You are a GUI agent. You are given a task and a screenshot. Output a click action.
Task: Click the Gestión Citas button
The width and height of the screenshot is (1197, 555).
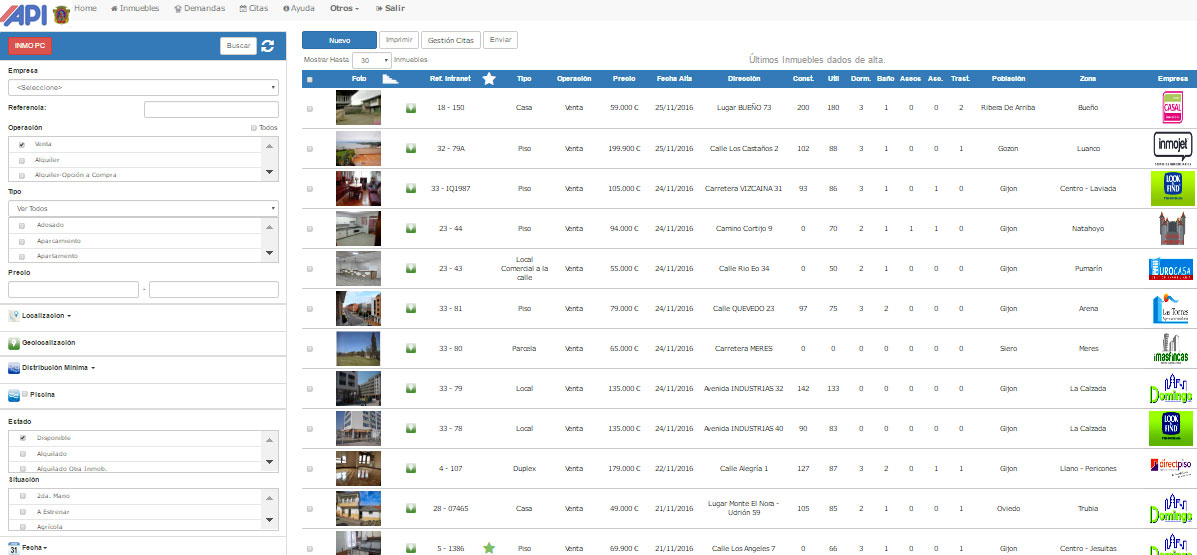(450, 40)
